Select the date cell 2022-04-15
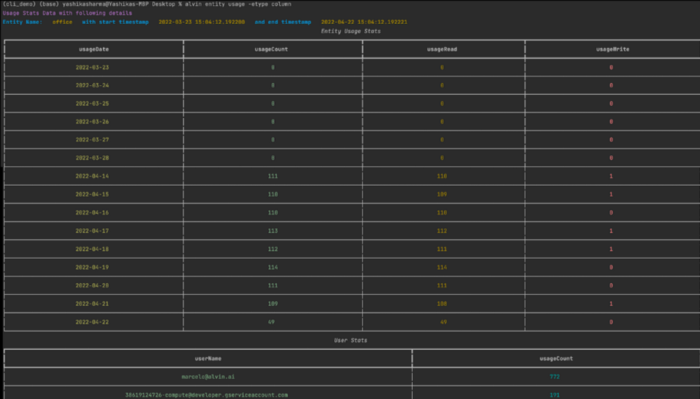Screen dimensions: 700x399 click(x=92, y=195)
